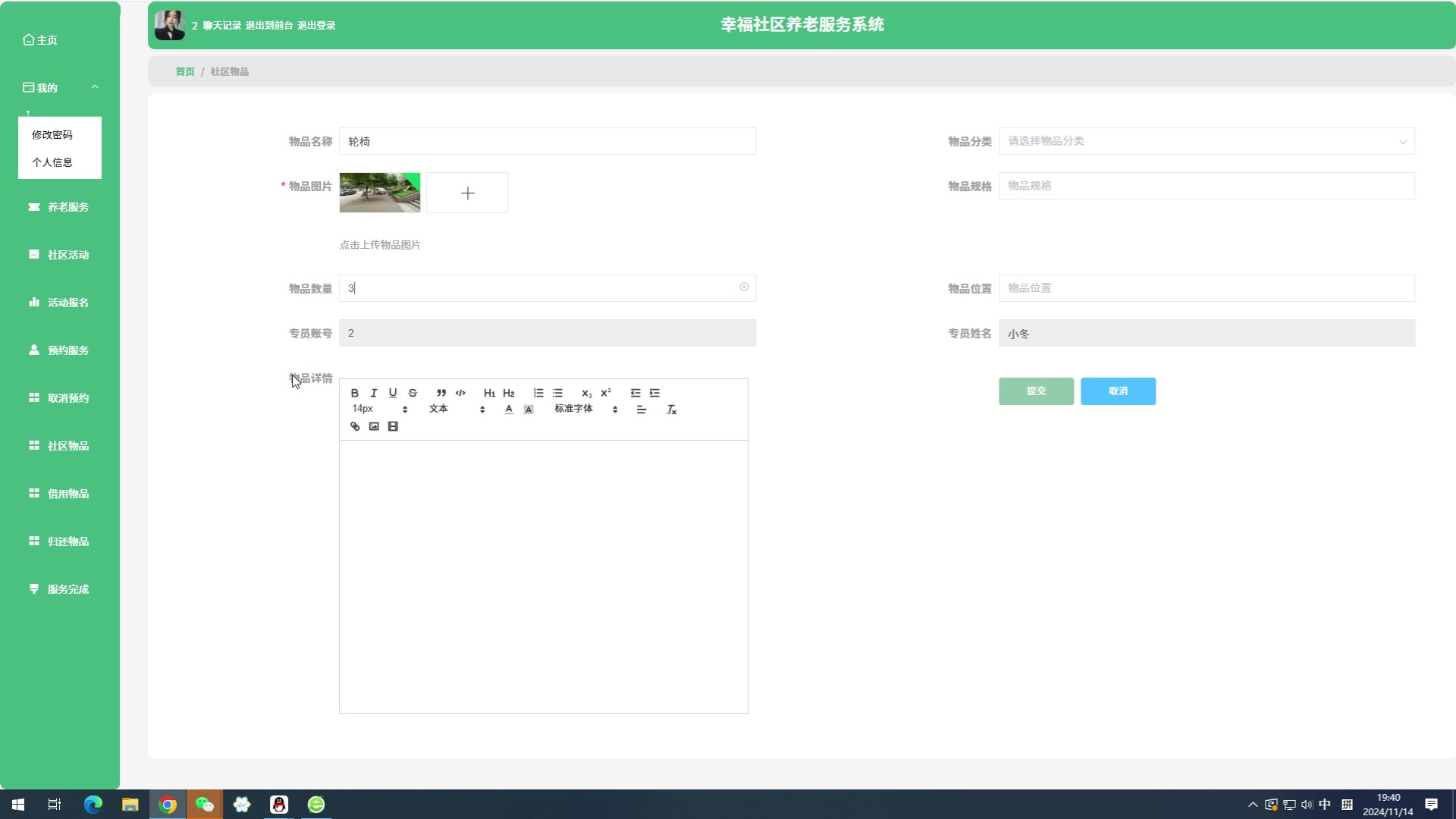Clear text formatting with the Tx icon
Viewport: 1456px width, 819px height.
coord(671,409)
